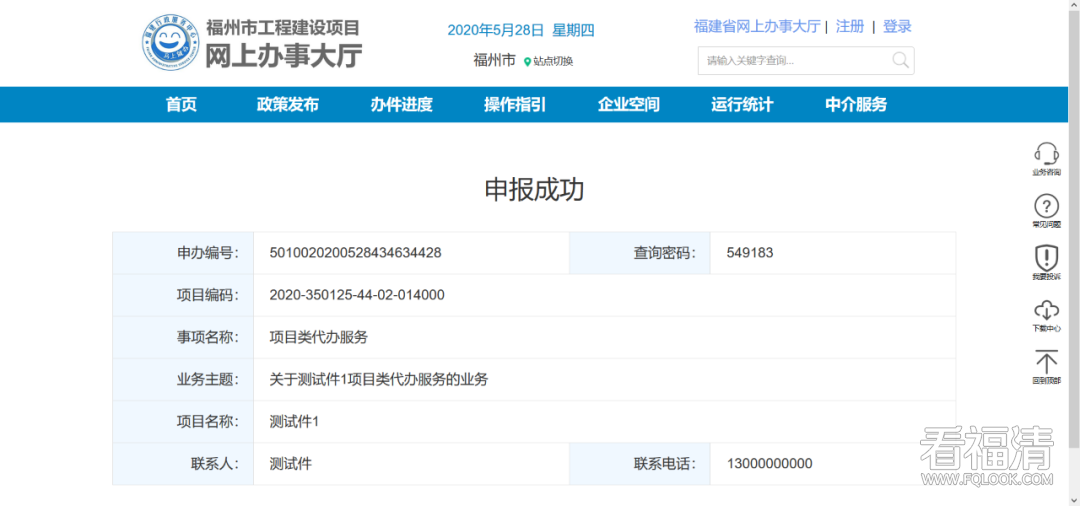Open the 下载中心 cloud download icon
Screen dimensions: 1080x506
click(1046, 310)
